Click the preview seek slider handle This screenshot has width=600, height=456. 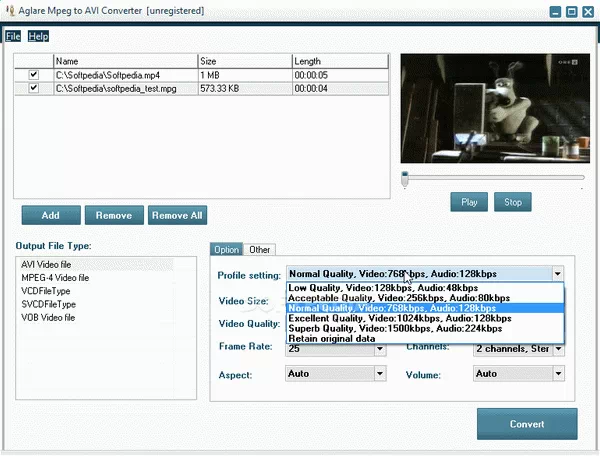[x=405, y=179]
